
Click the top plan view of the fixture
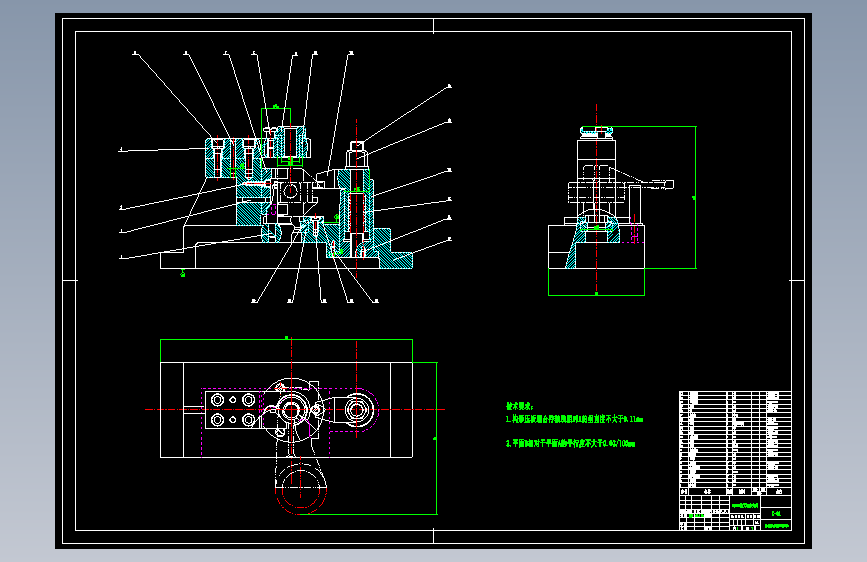(x=286, y=410)
